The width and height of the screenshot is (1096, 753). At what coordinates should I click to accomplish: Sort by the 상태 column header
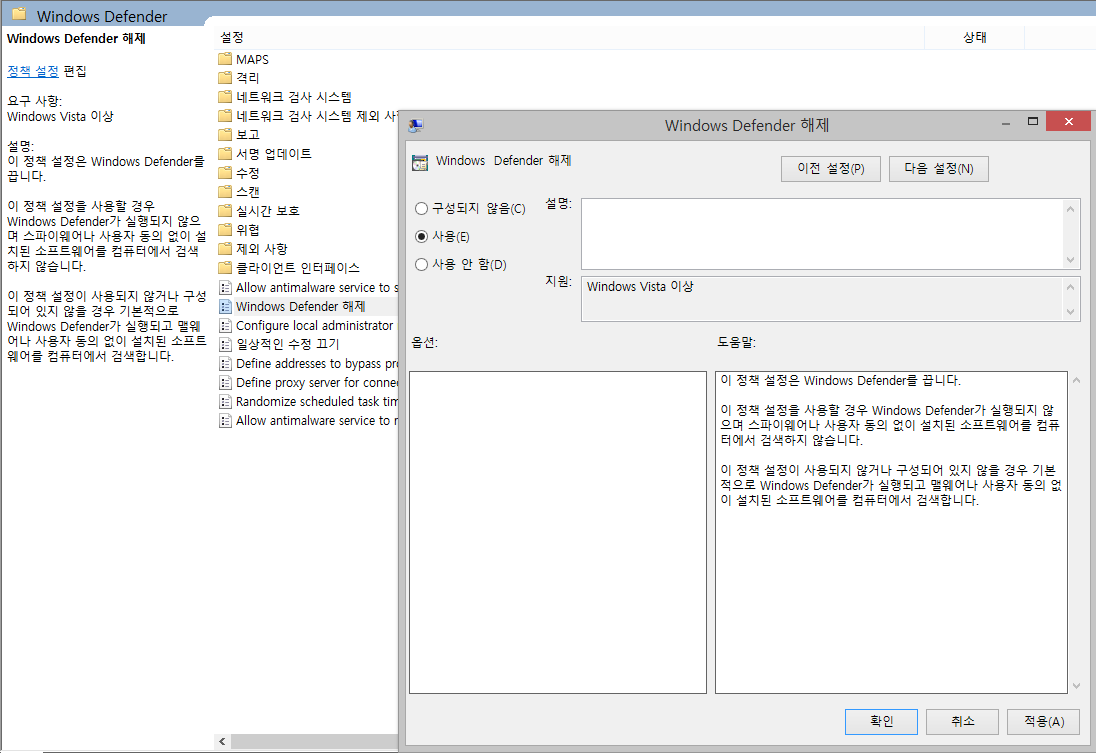click(x=974, y=37)
